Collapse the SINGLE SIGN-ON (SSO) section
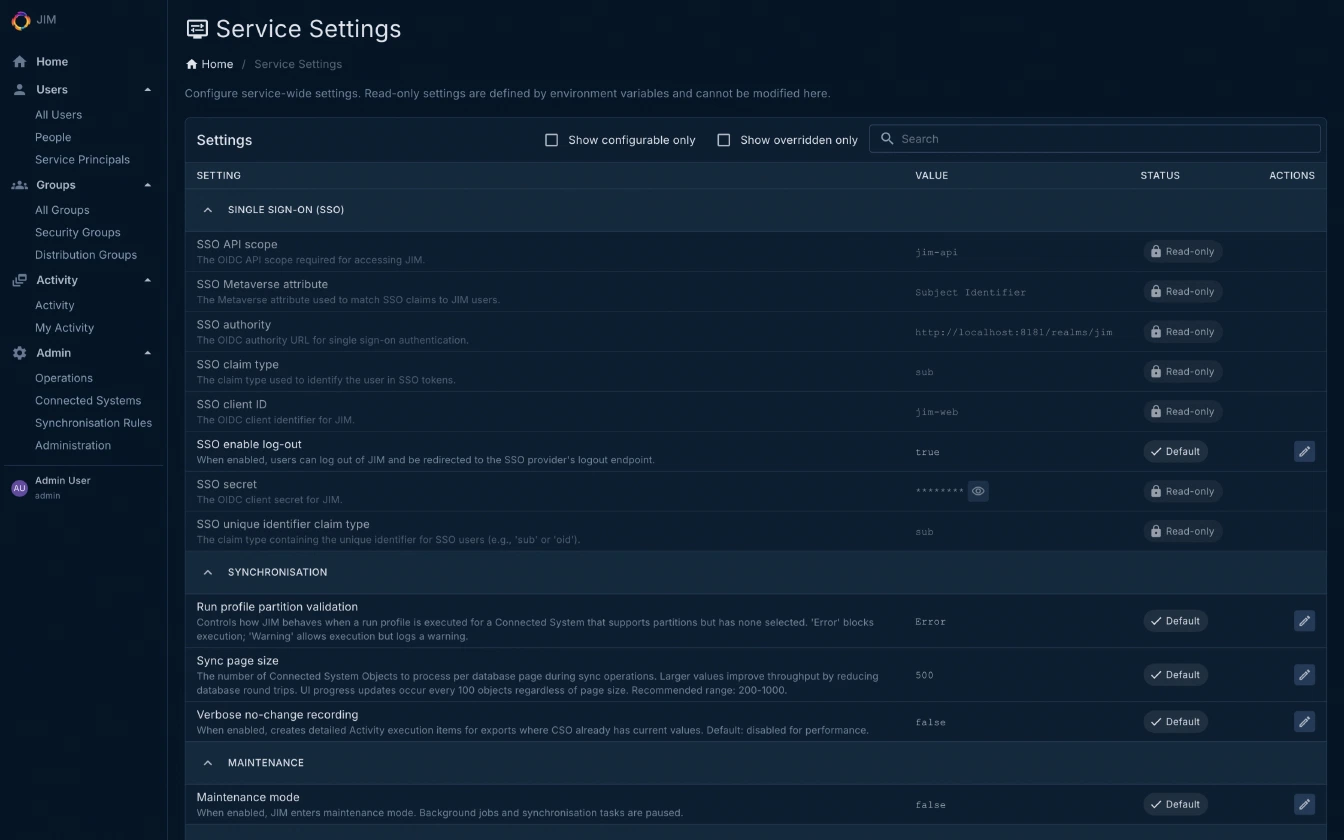This screenshot has width=1344, height=840. point(208,210)
